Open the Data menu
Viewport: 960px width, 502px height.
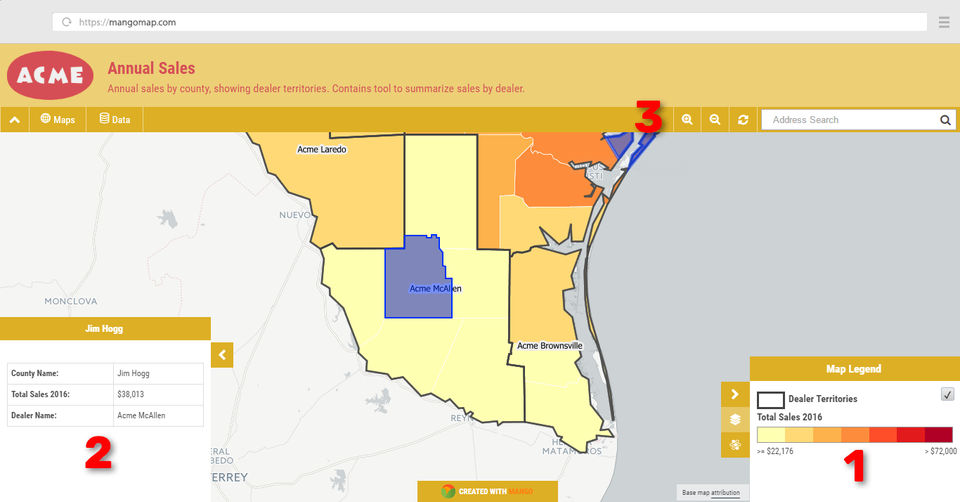click(114, 119)
